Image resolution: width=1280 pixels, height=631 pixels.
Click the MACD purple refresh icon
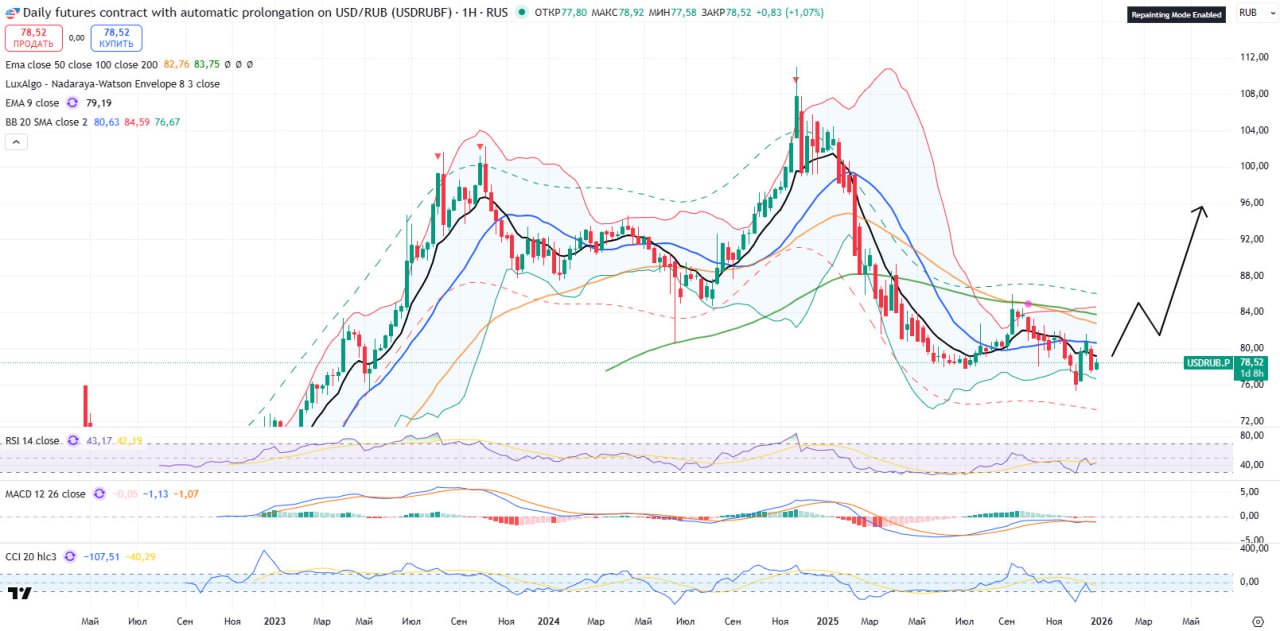pos(98,494)
